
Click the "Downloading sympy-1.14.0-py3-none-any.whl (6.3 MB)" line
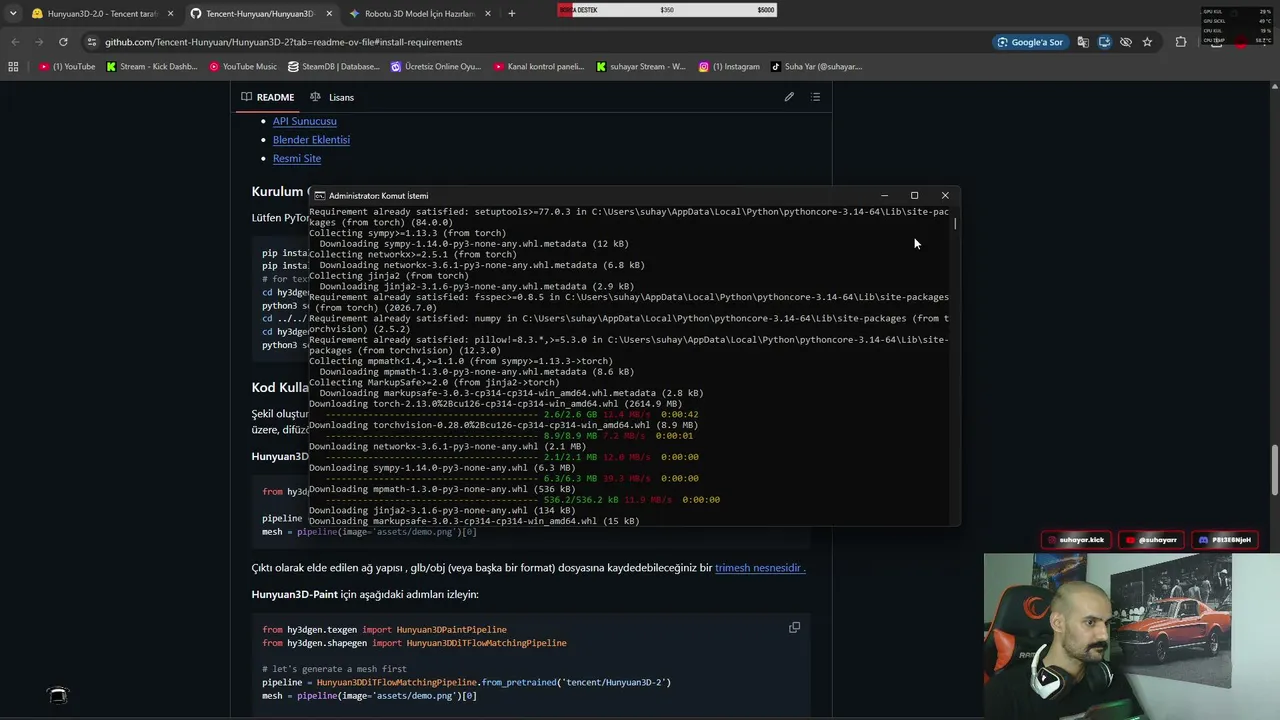click(x=442, y=467)
